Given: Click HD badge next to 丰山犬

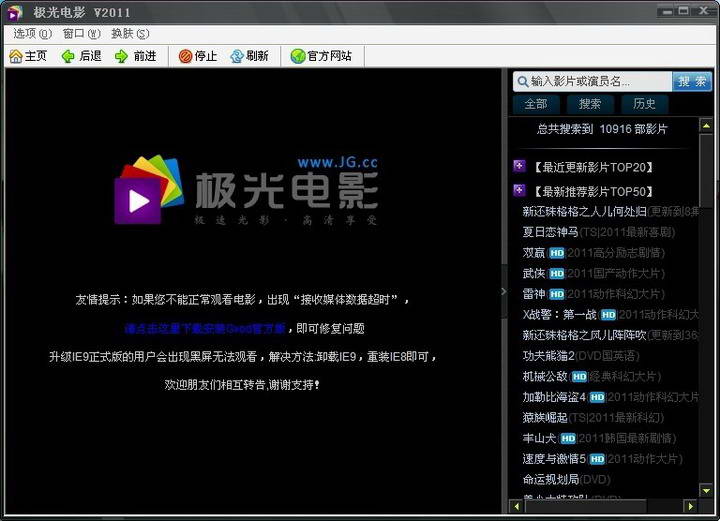Looking at the screenshot, I should pos(568,438).
